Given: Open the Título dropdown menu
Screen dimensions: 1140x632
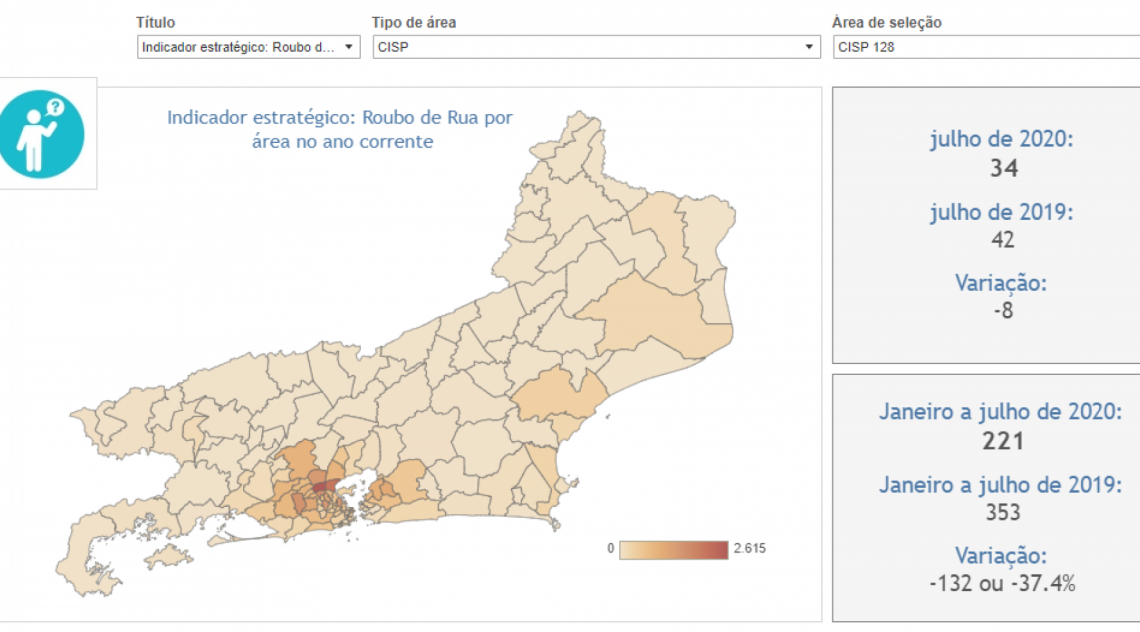Looking at the screenshot, I should point(248,47).
